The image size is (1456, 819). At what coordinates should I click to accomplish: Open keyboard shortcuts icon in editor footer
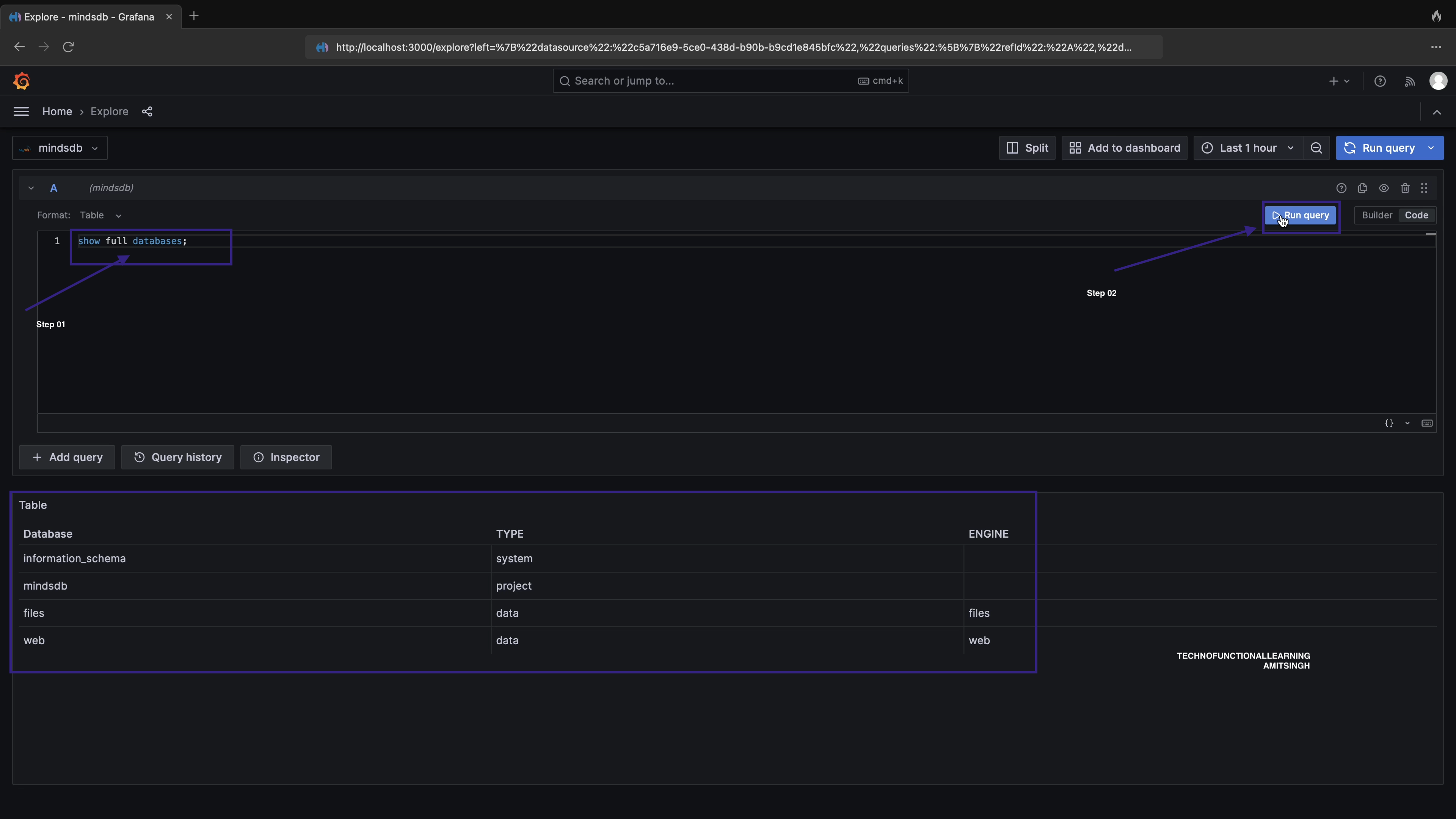(x=1427, y=423)
